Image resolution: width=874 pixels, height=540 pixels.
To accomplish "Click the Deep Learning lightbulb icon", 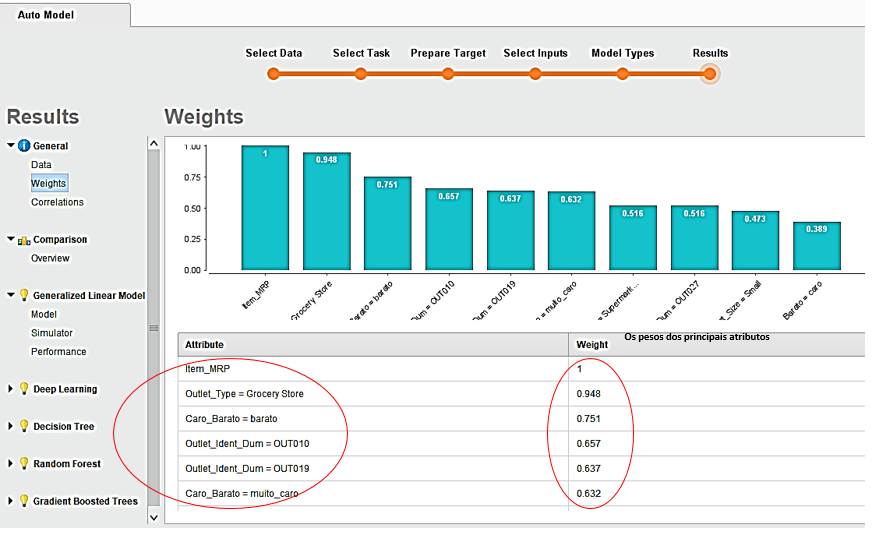I will click(x=24, y=388).
